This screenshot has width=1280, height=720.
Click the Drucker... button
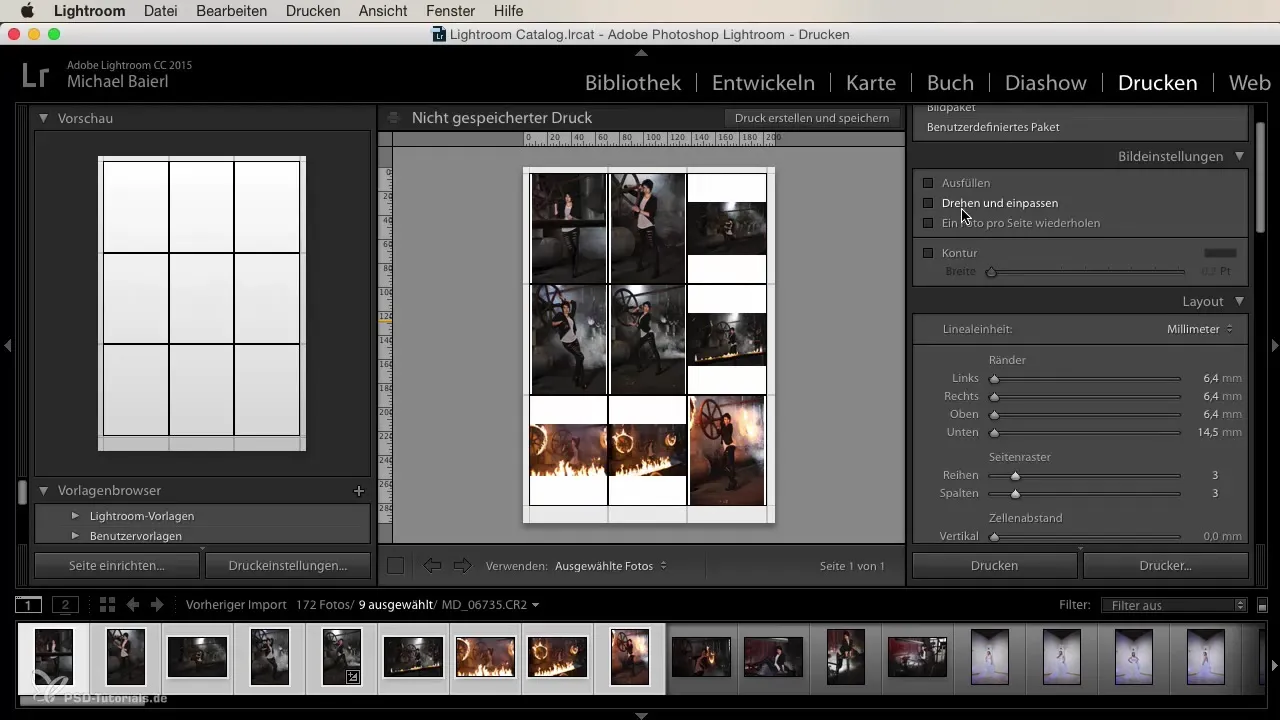(1165, 566)
